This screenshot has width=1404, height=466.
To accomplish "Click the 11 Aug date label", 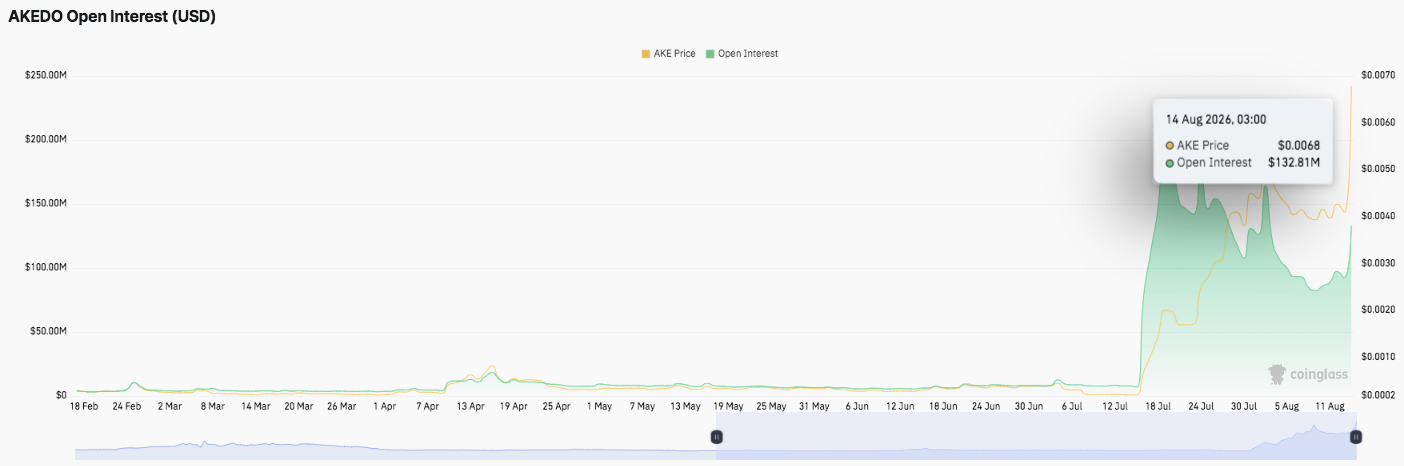I will [1329, 407].
